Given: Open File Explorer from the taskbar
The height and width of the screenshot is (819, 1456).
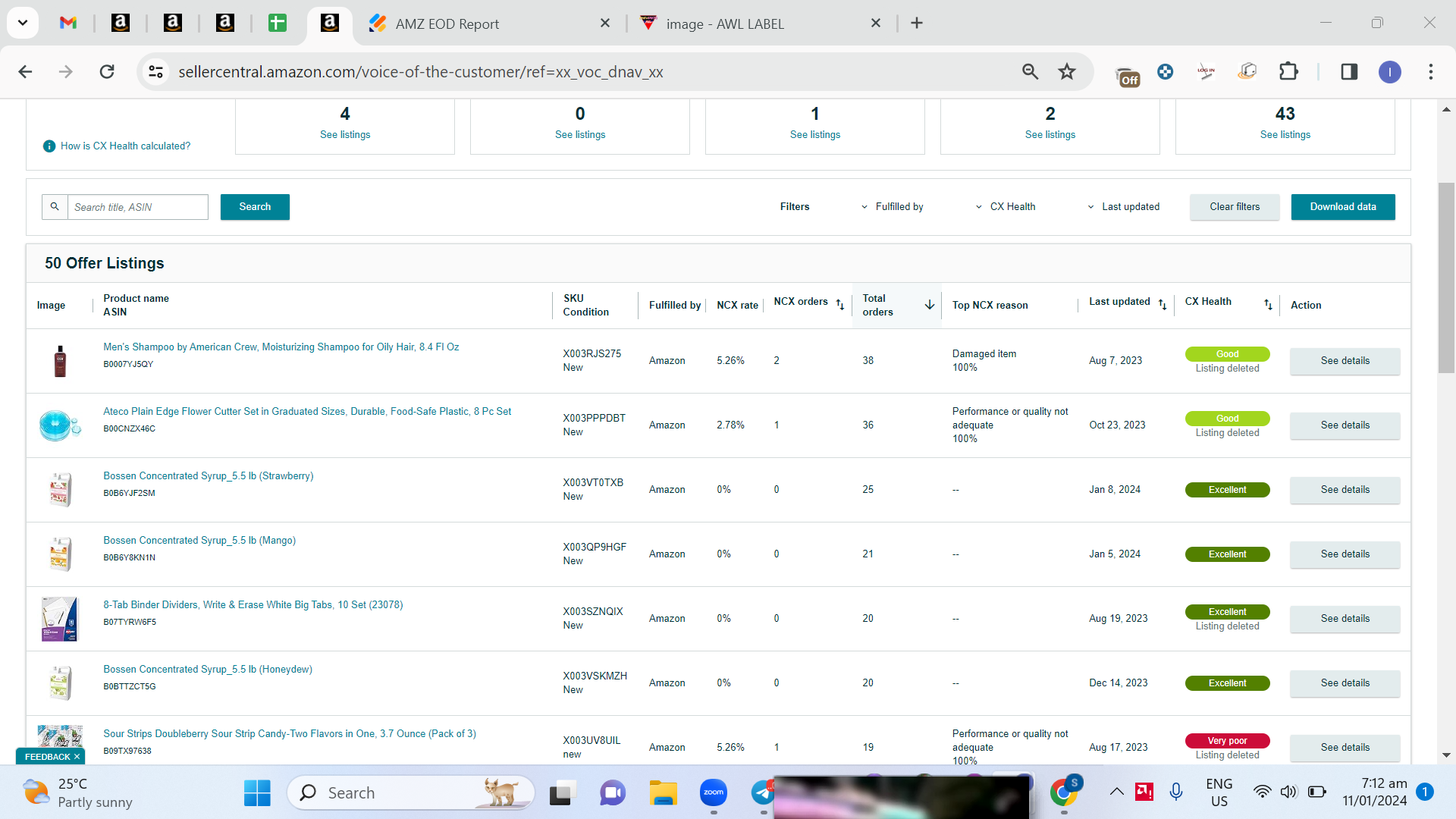Looking at the screenshot, I should pyautogui.click(x=663, y=793).
